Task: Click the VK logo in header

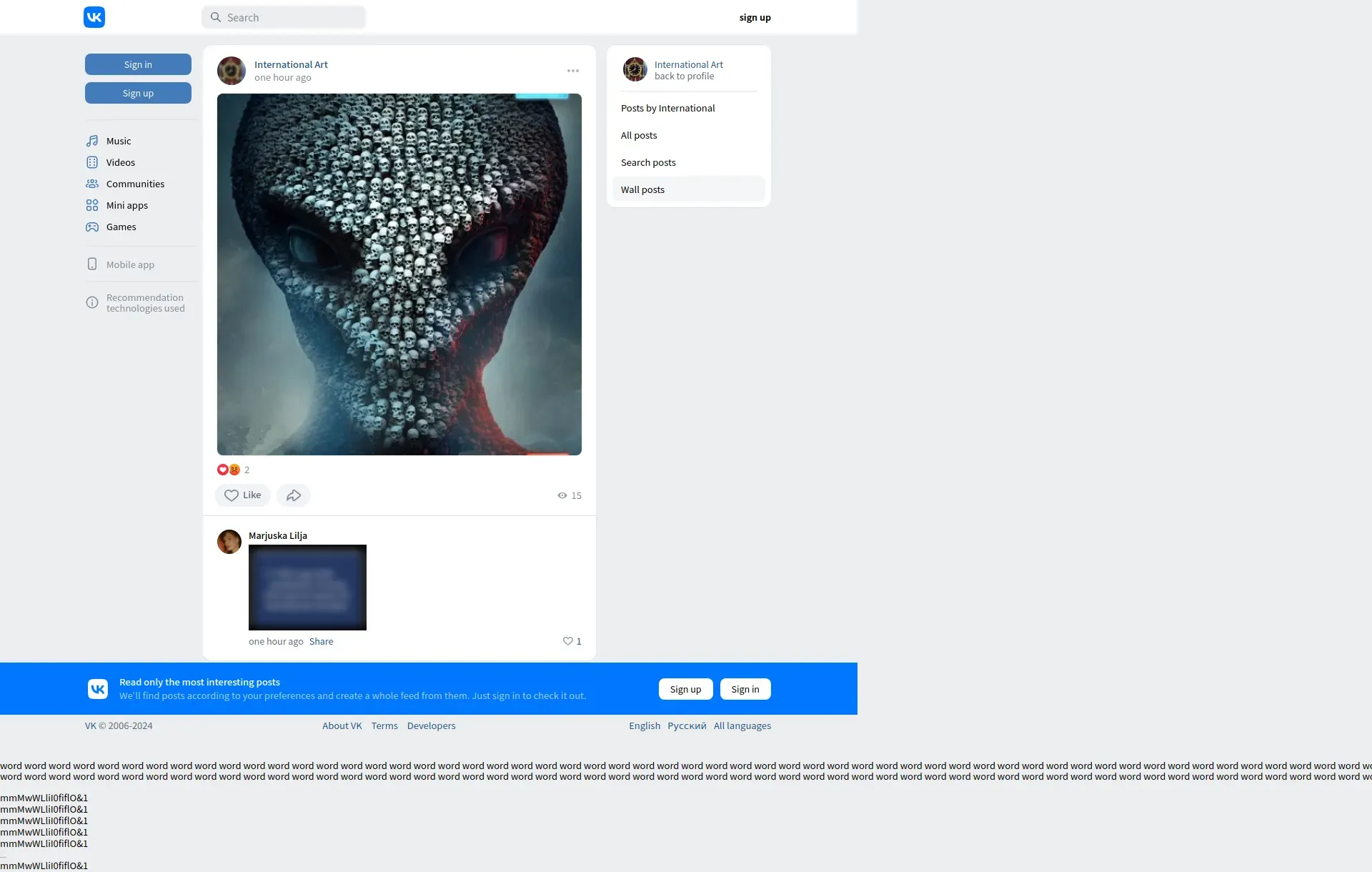Action: click(94, 17)
